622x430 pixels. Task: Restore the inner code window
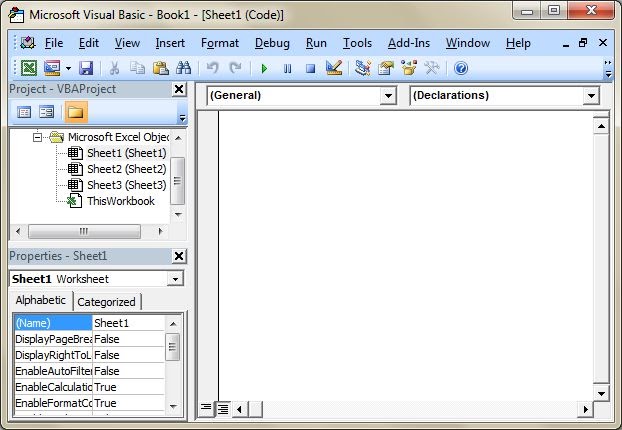[583, 43]
